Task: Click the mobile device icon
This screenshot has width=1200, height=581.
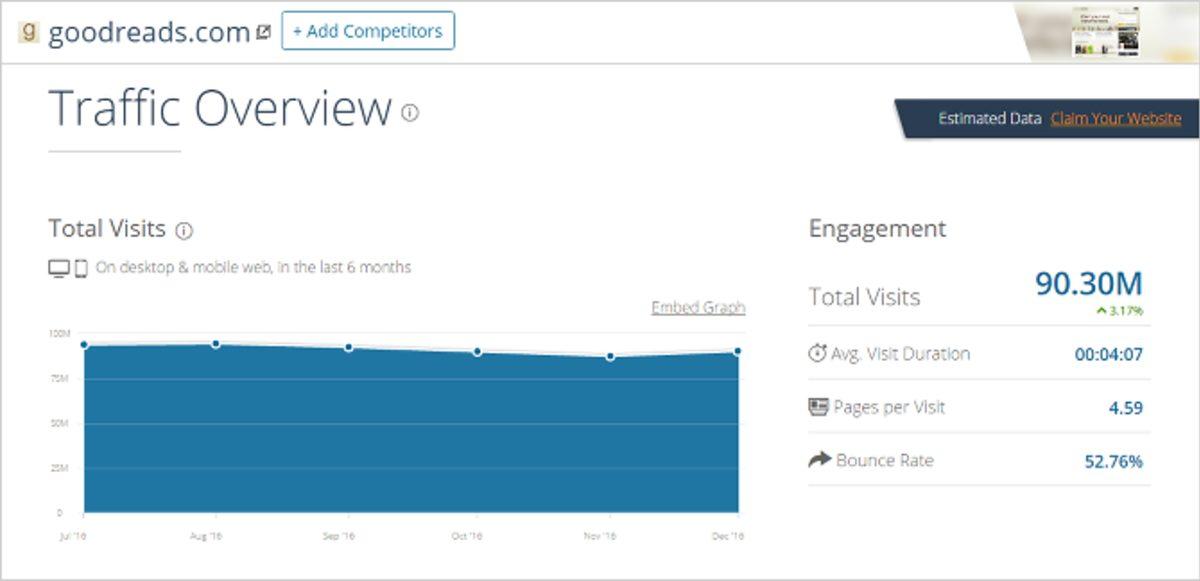Action: tap(81, 268)
